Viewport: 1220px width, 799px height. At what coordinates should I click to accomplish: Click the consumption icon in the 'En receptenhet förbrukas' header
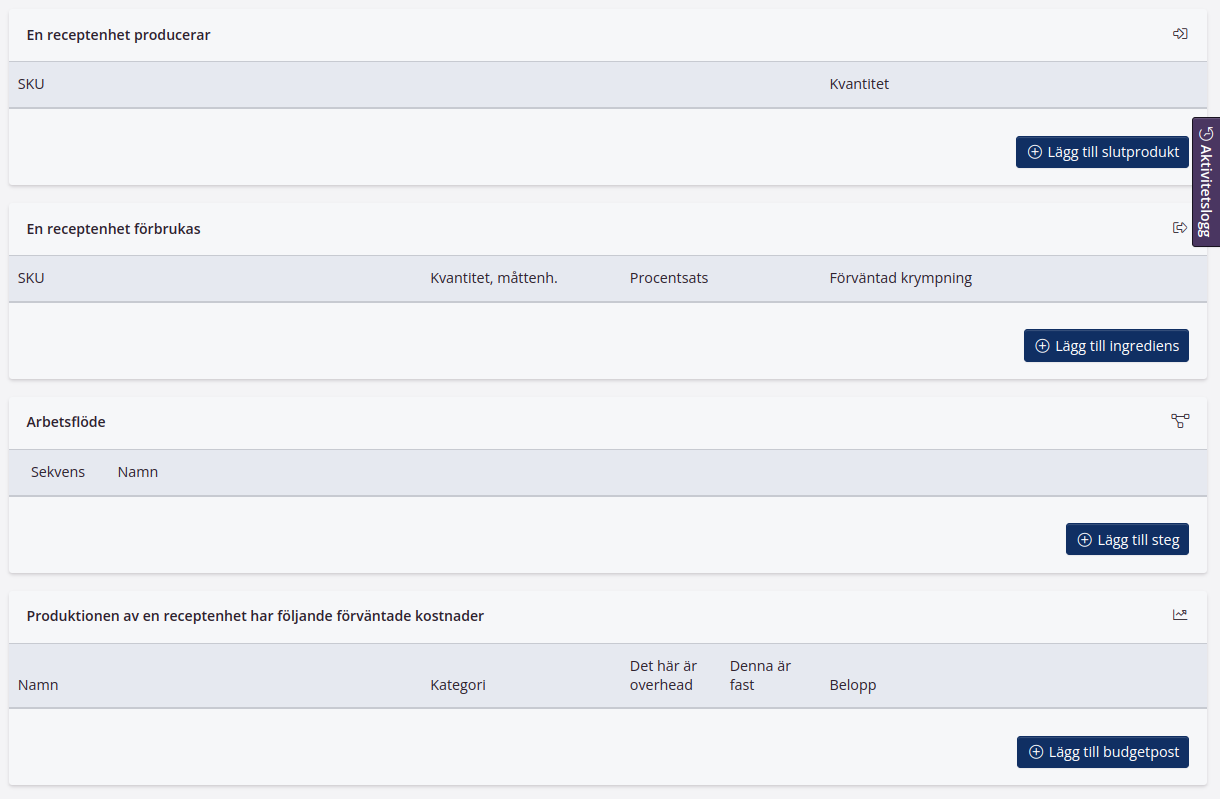click(1180, 228)
